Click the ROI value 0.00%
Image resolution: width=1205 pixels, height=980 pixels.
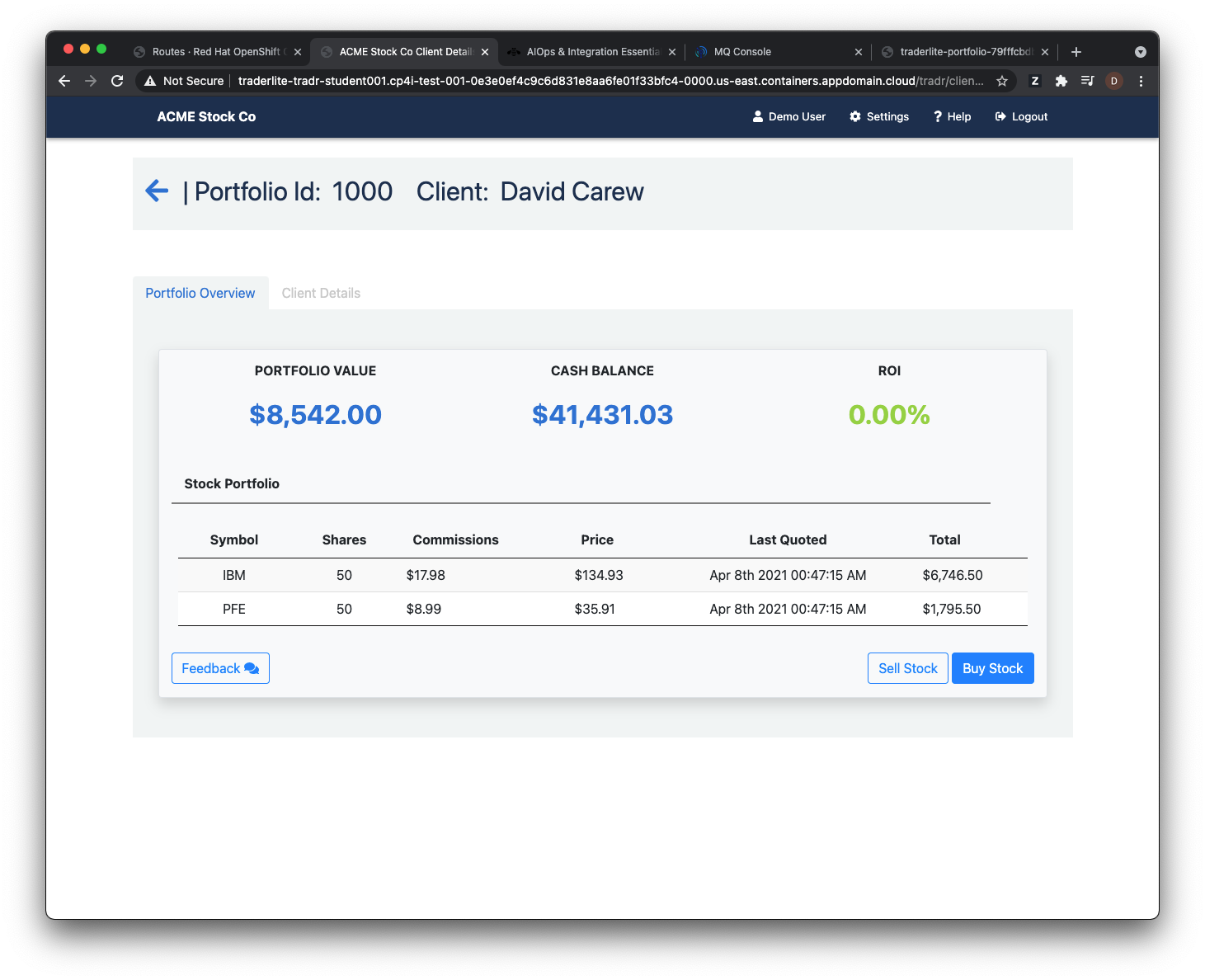pyautogui.click(x=889, y=415)
